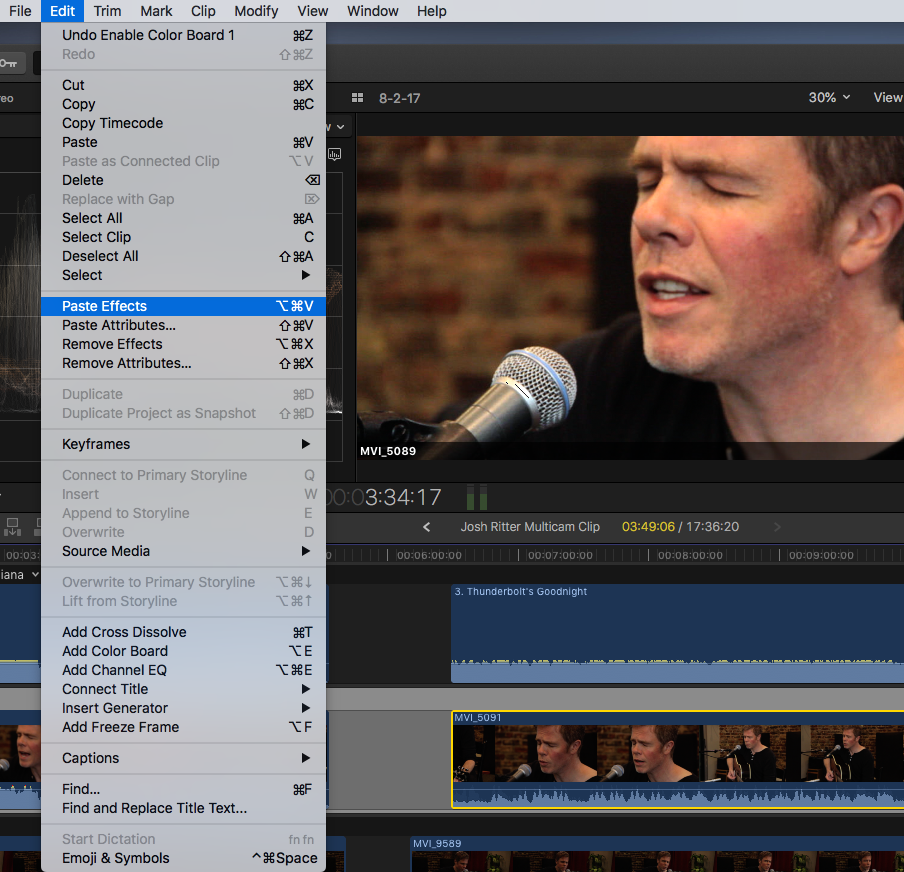Click the 00:07:00:00 mark on timeline ruler

click(560, 555)
